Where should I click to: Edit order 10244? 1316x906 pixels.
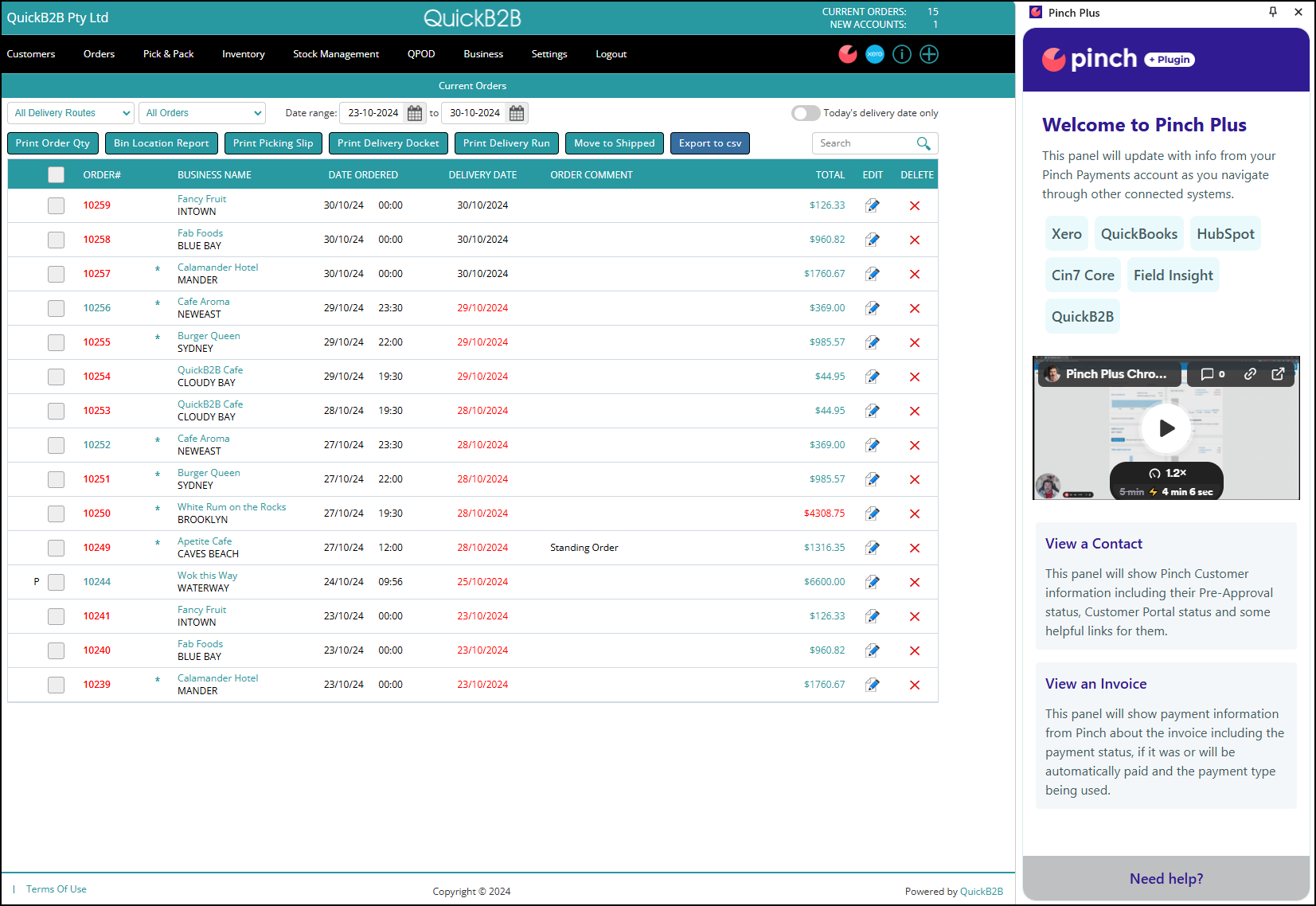(x=873, y=582)
